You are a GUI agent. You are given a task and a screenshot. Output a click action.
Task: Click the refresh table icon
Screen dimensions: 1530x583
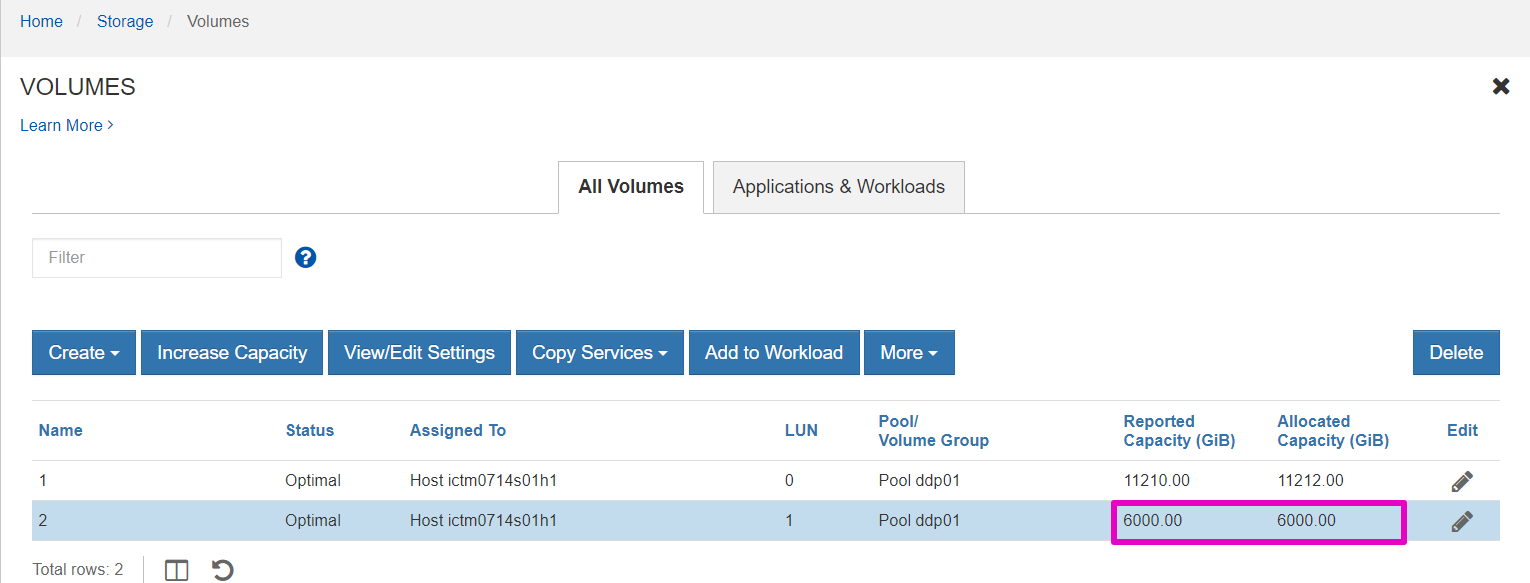[x=223, y=570]
